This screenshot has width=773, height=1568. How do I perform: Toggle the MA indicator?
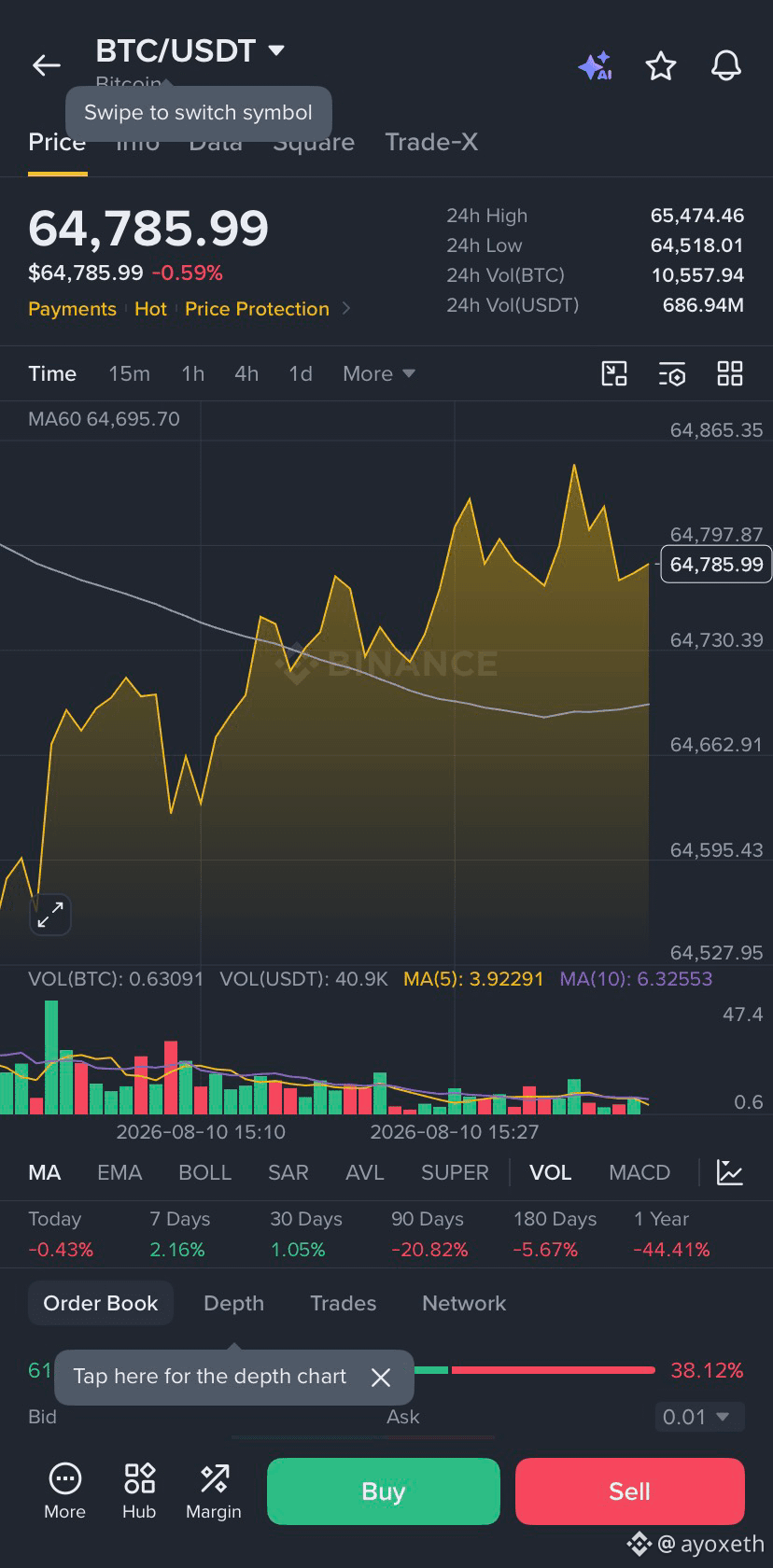(45, 1173)
